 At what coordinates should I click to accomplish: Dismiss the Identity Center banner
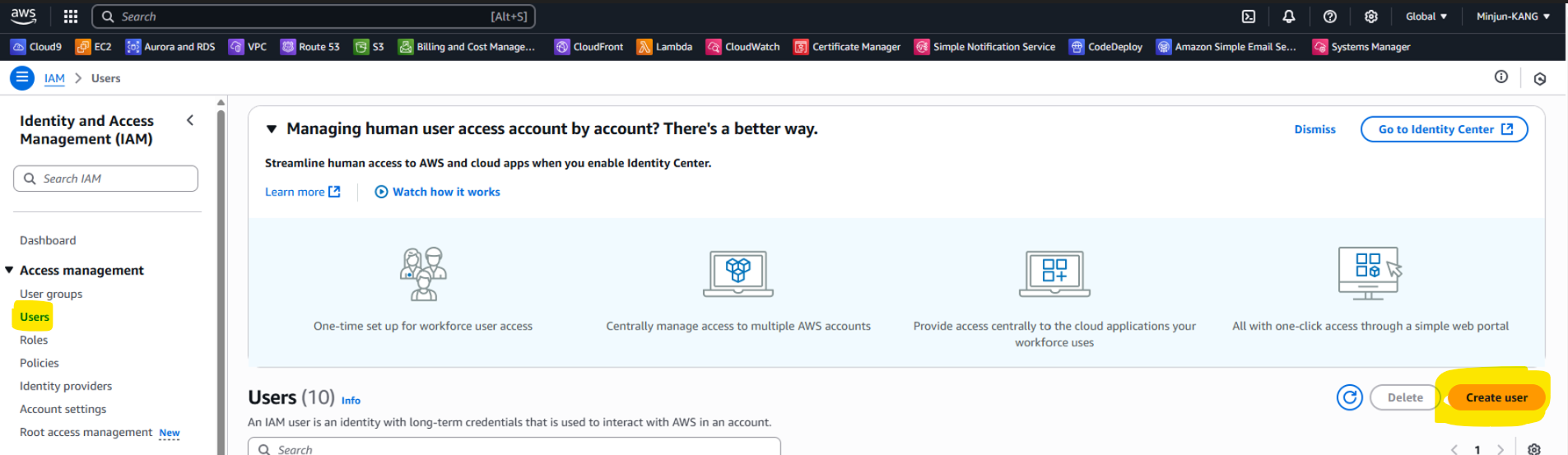click(1314, 129)
